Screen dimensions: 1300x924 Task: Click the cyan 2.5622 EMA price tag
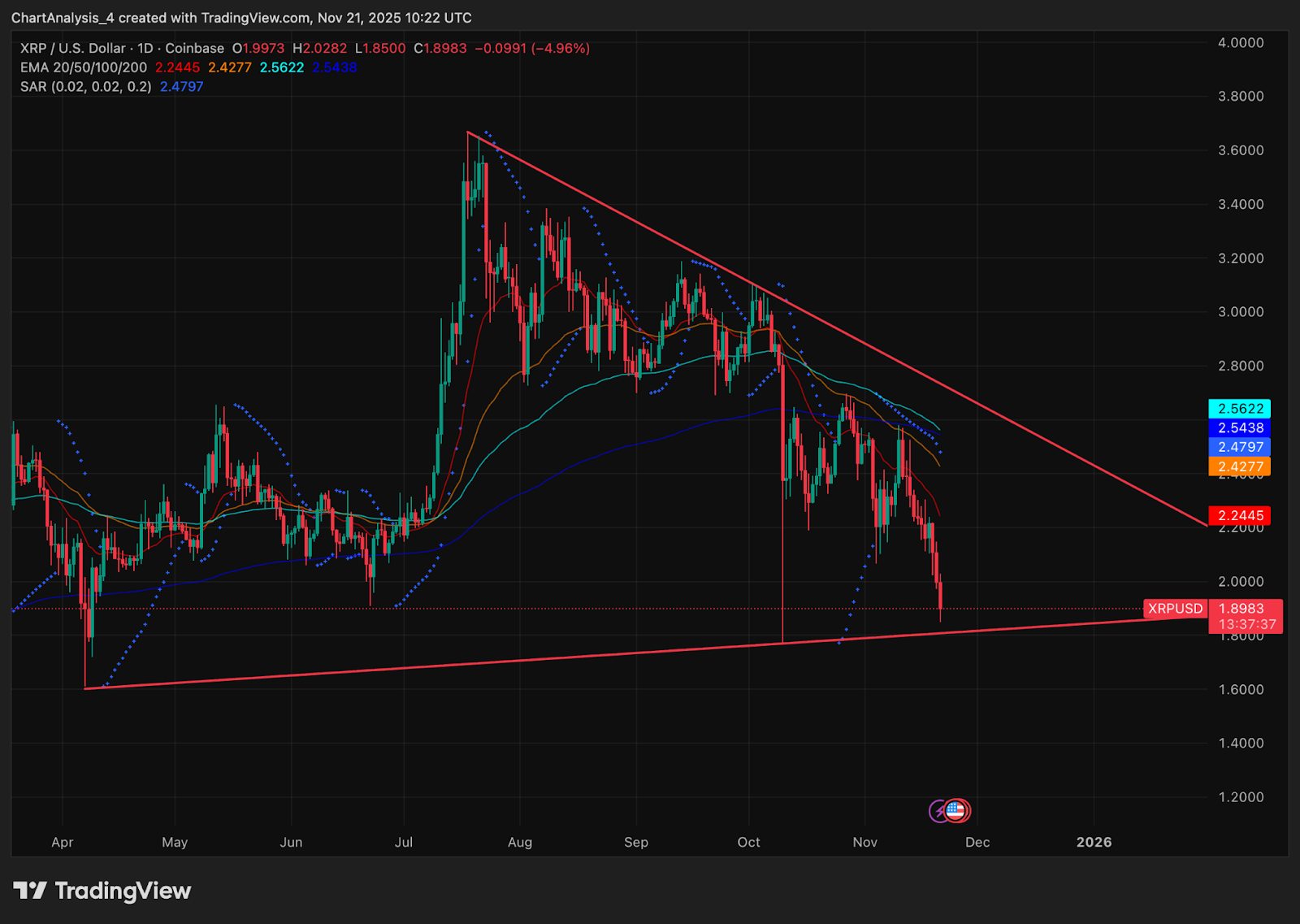tap(1240, 409)
